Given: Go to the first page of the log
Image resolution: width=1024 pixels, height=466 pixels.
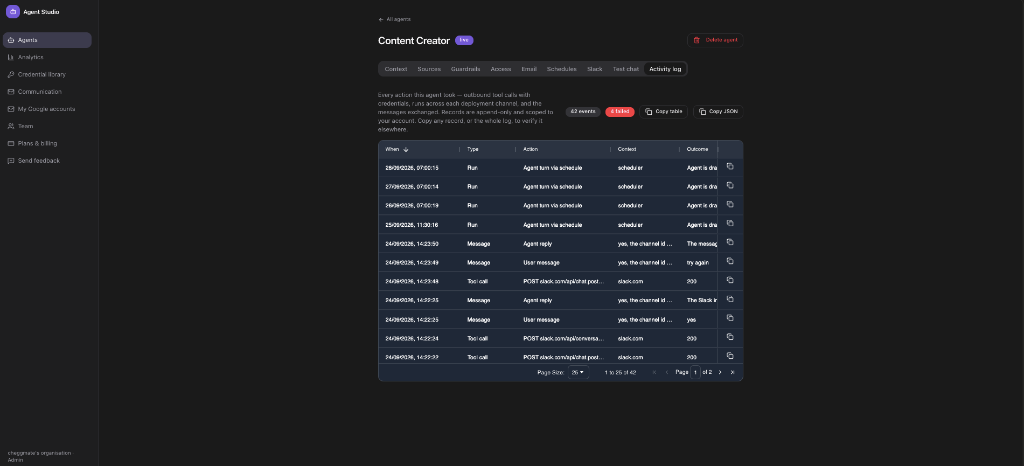Looking at the screenshot, I should pyautogui.click(x=654, y=372).
